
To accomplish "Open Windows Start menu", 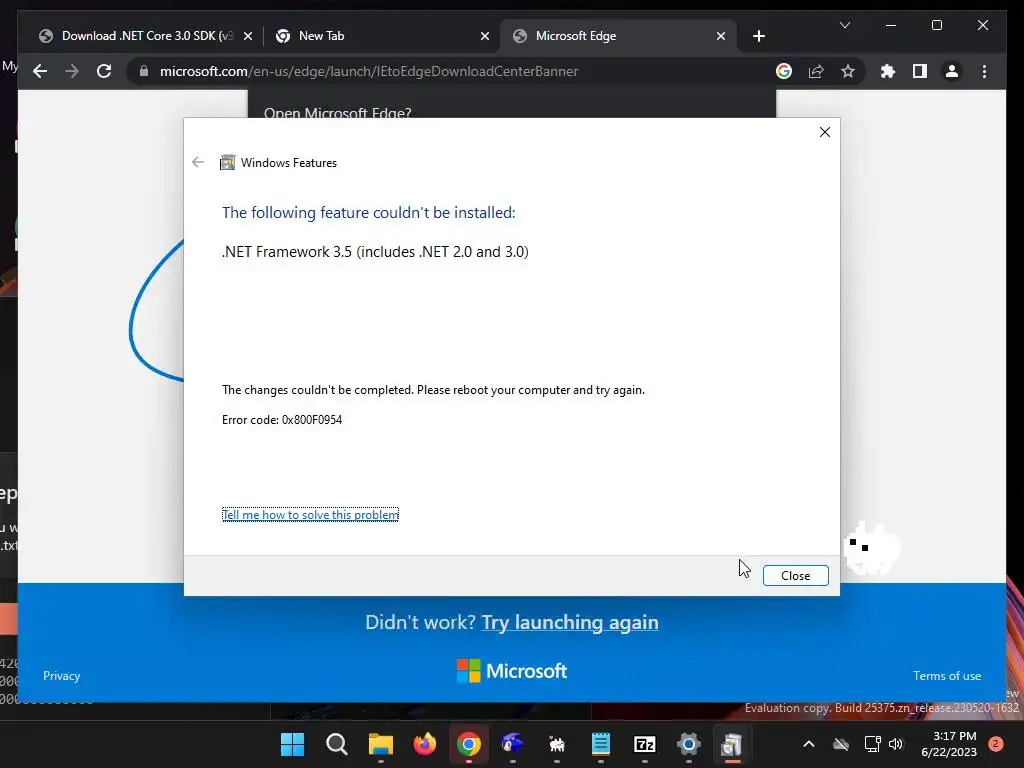I will pos(292,744).
